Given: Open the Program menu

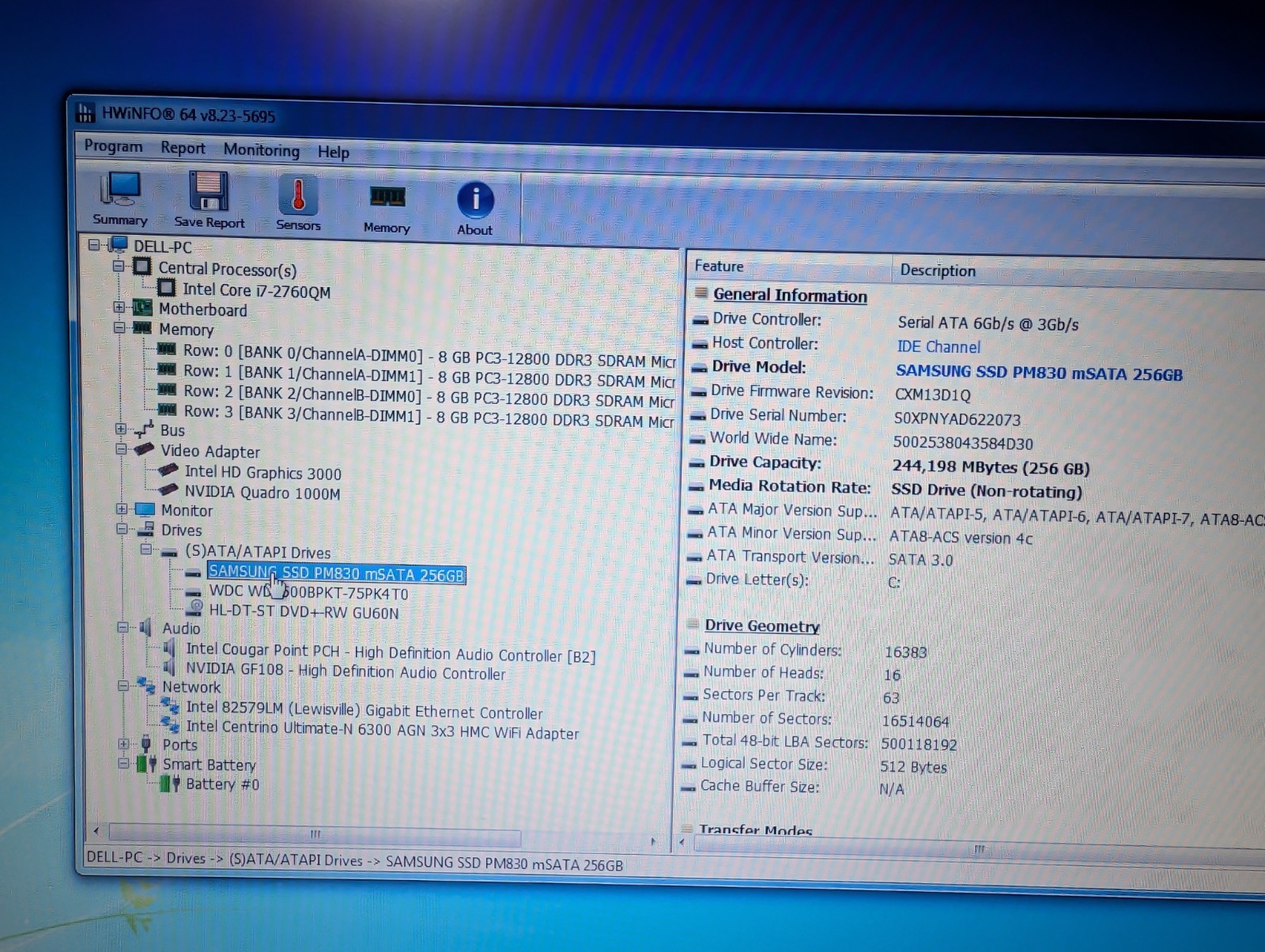Looking at the screenshot, I should pos(114,146).
